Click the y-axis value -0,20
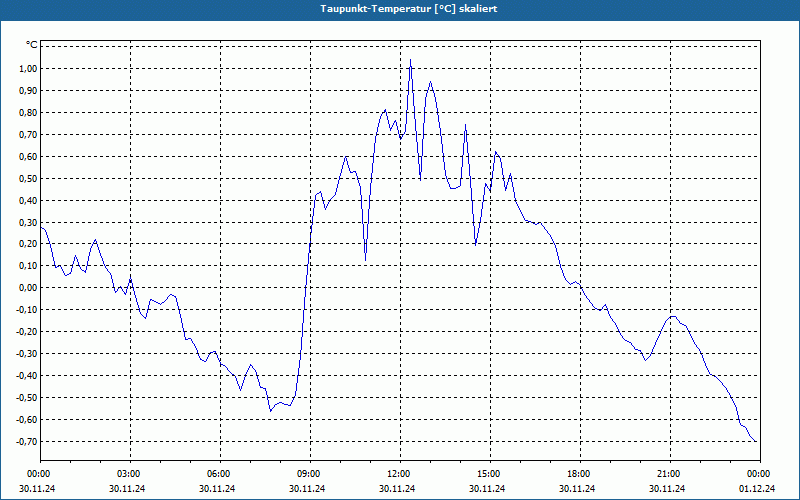This screenshot has width=800, height=500. (27, 331)
